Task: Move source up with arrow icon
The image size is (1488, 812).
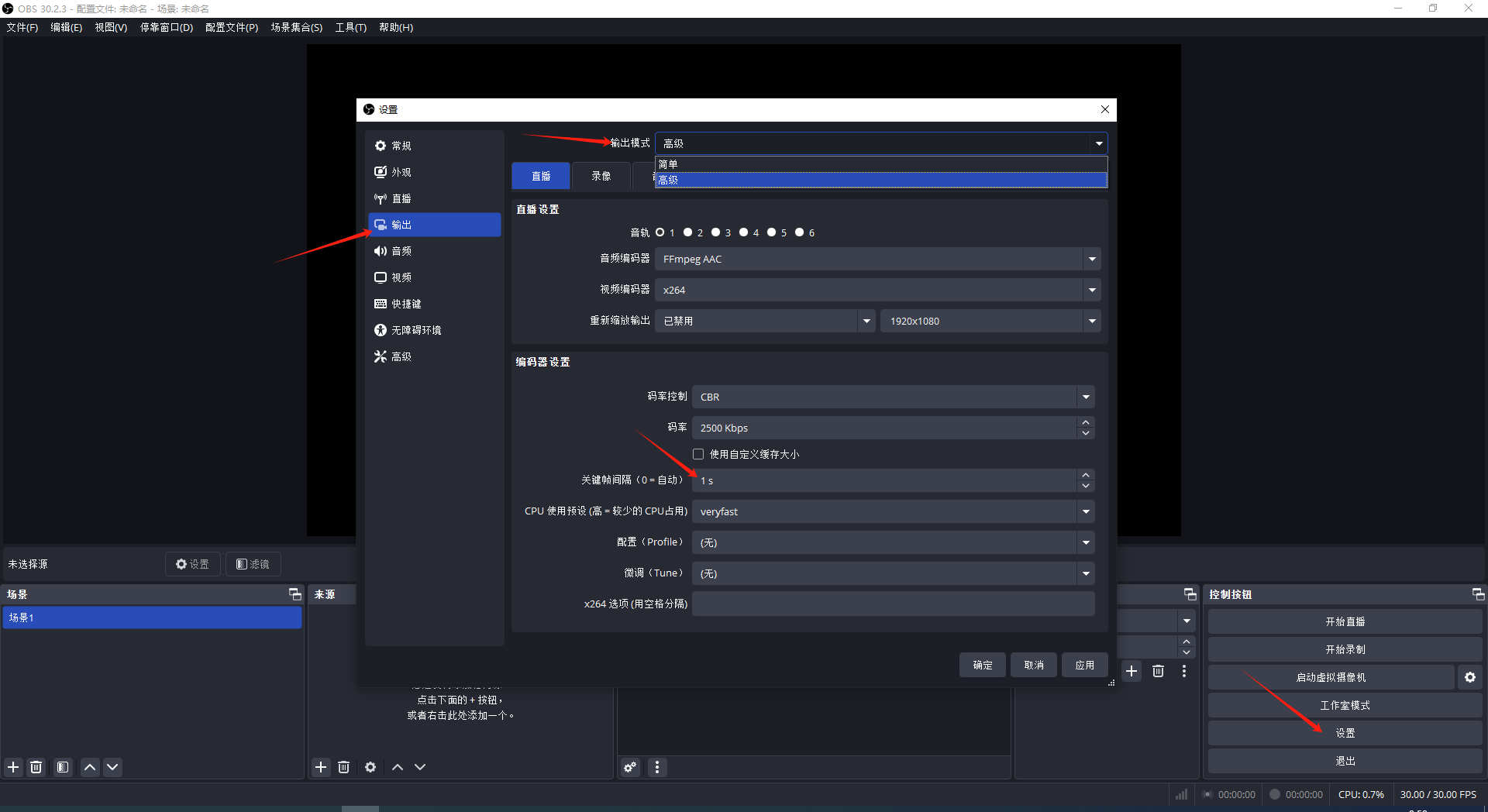Action: point(398,767)
